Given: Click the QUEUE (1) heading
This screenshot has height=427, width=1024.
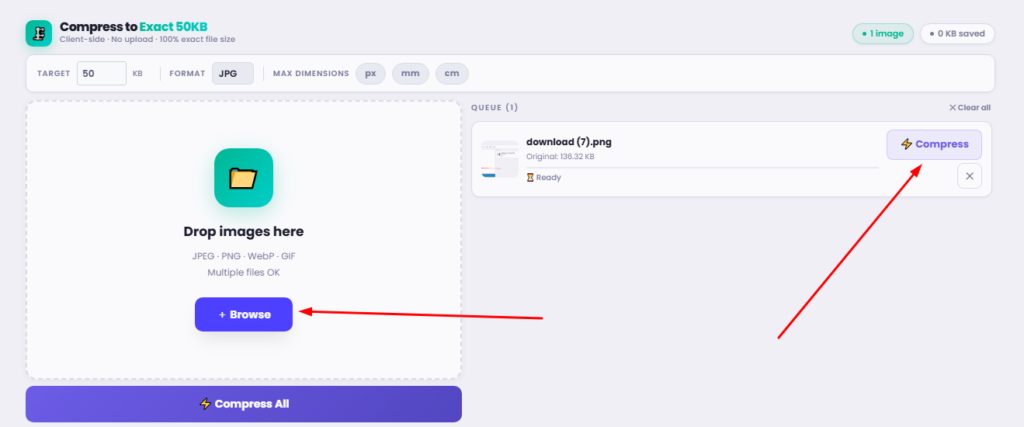Looking at the screenshot, I should click(494, 108).
